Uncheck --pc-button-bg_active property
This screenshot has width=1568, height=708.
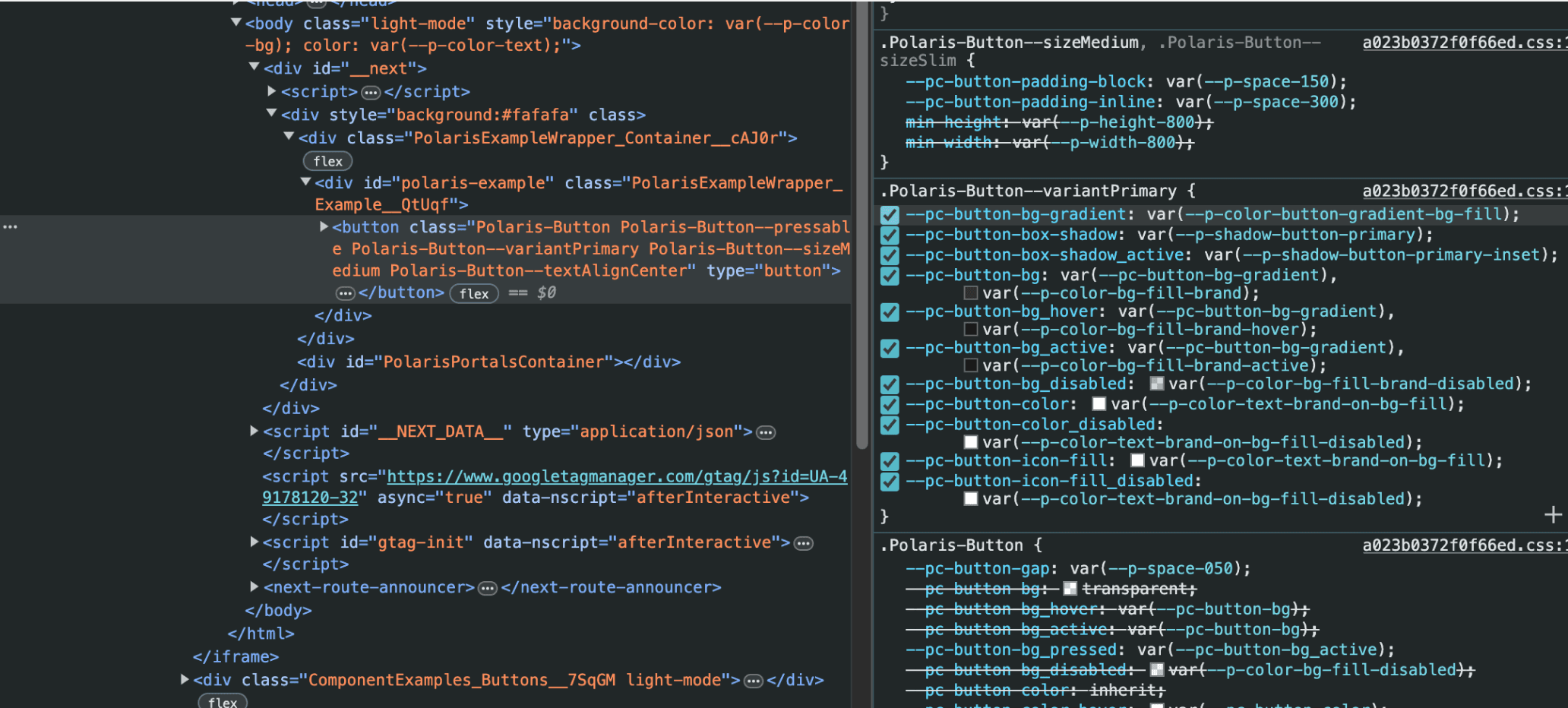pyautogui.click(x=890, y=349)
